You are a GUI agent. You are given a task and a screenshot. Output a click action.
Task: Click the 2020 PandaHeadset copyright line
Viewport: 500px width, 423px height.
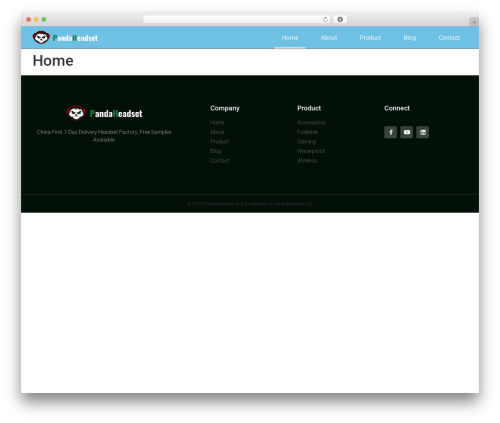250,204
